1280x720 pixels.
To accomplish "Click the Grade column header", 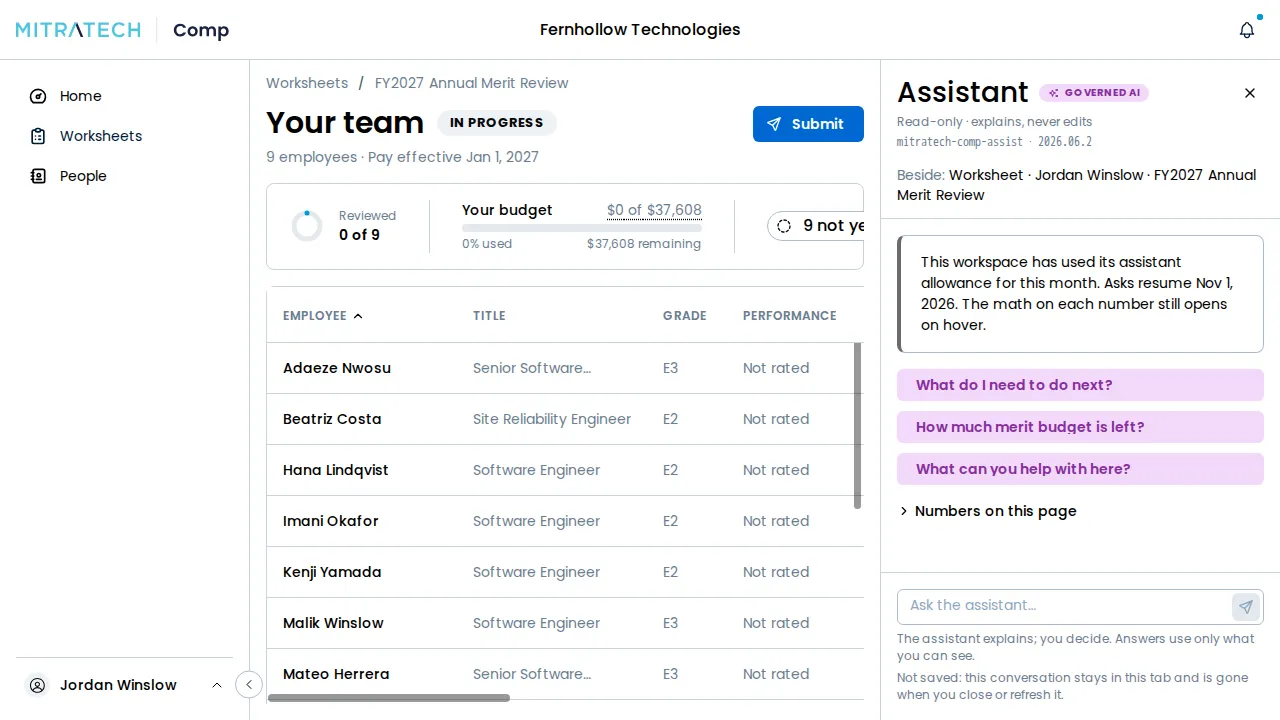I will tap(685, 316).
